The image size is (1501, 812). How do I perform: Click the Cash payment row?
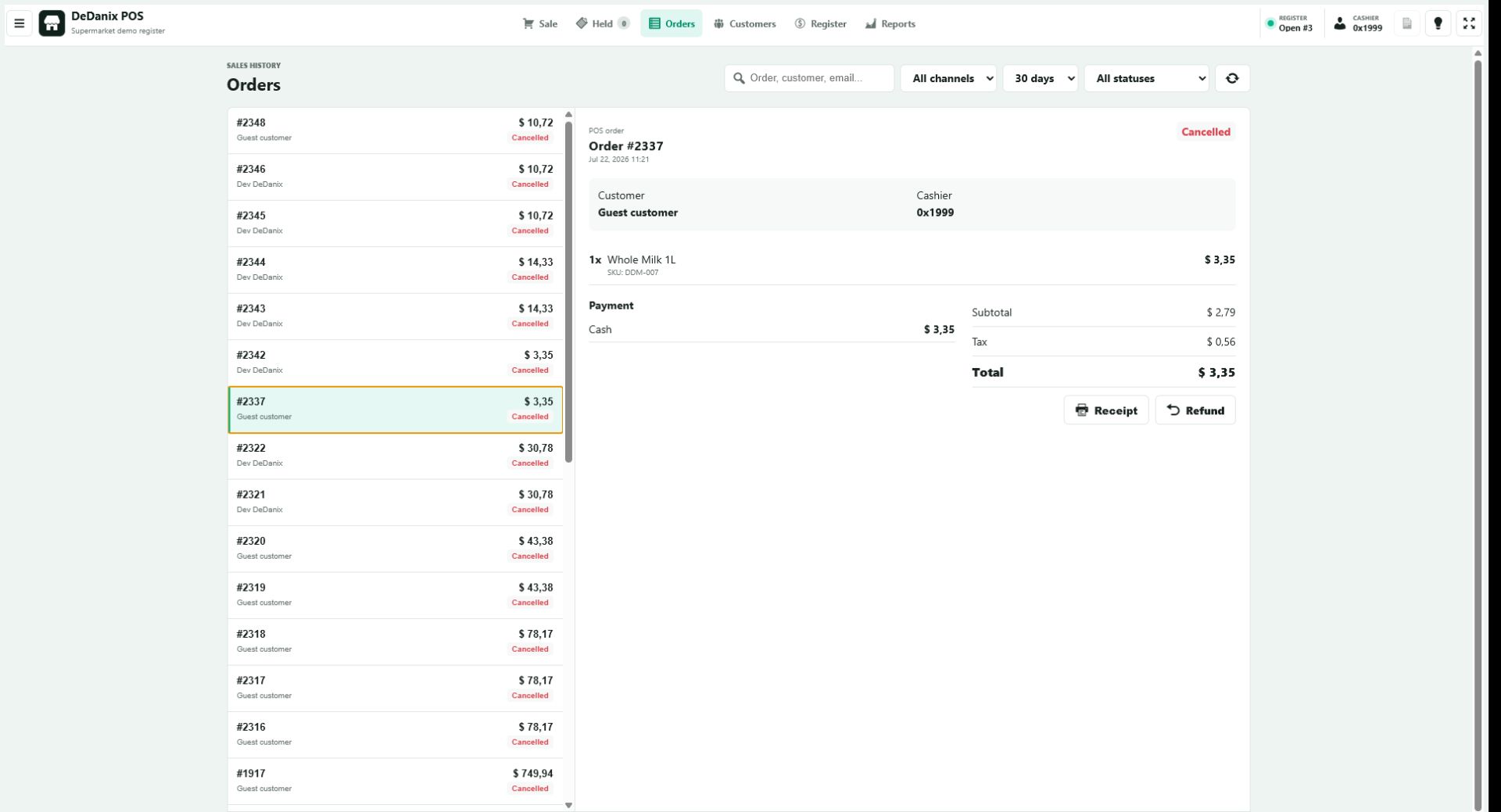(x=772, y=330)
